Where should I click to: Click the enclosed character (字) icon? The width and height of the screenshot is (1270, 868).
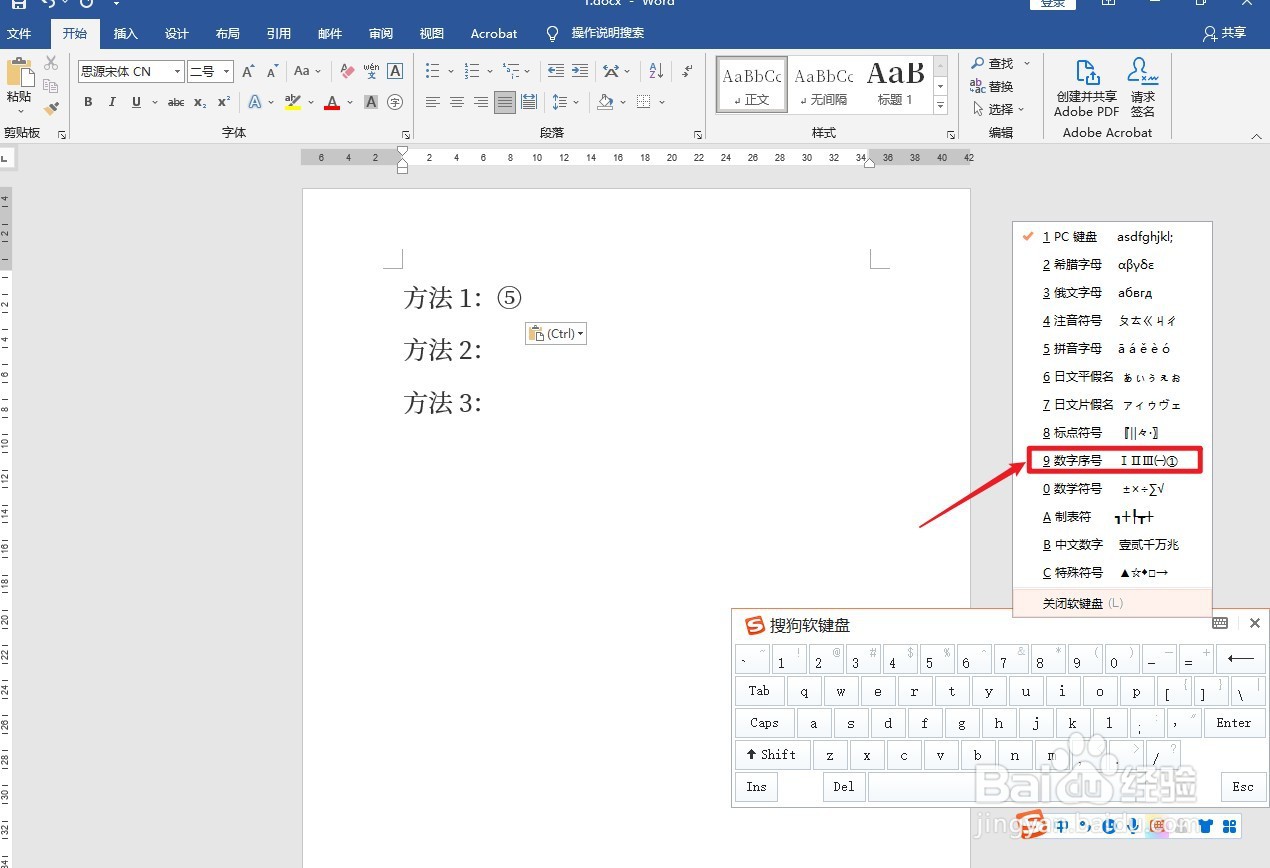point(395,102)
